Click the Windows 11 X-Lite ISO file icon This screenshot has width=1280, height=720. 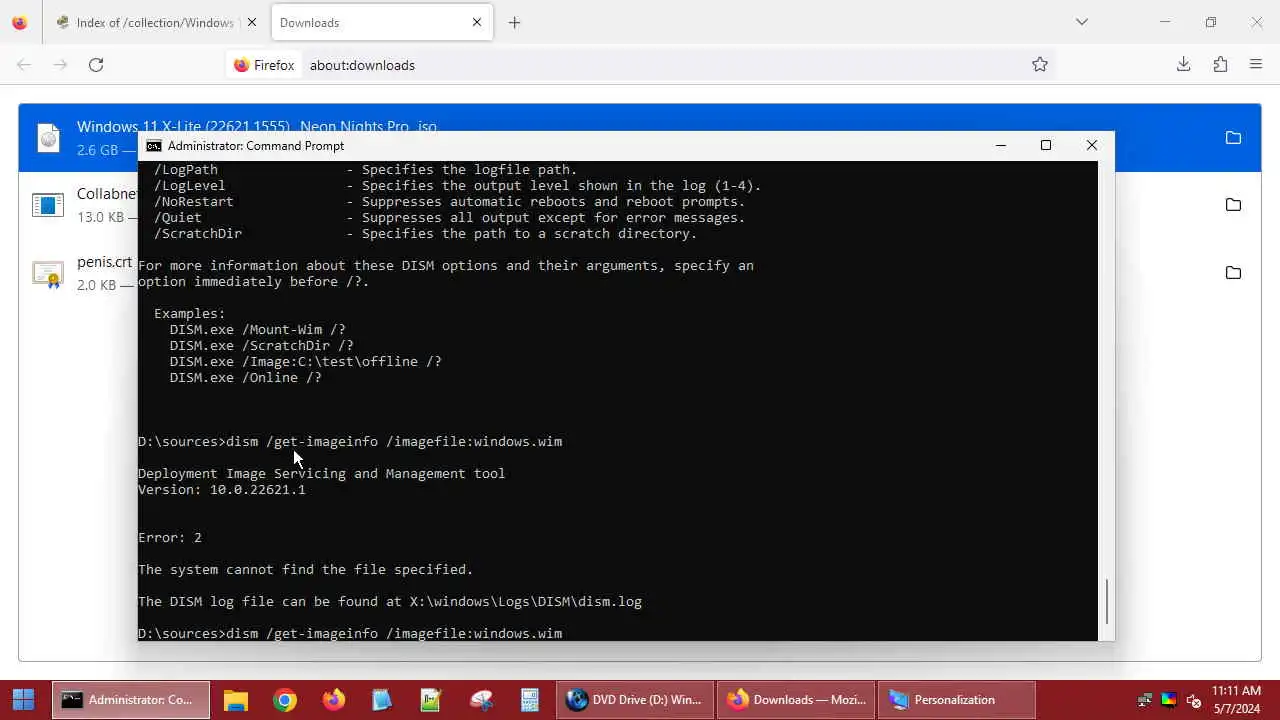48,138
